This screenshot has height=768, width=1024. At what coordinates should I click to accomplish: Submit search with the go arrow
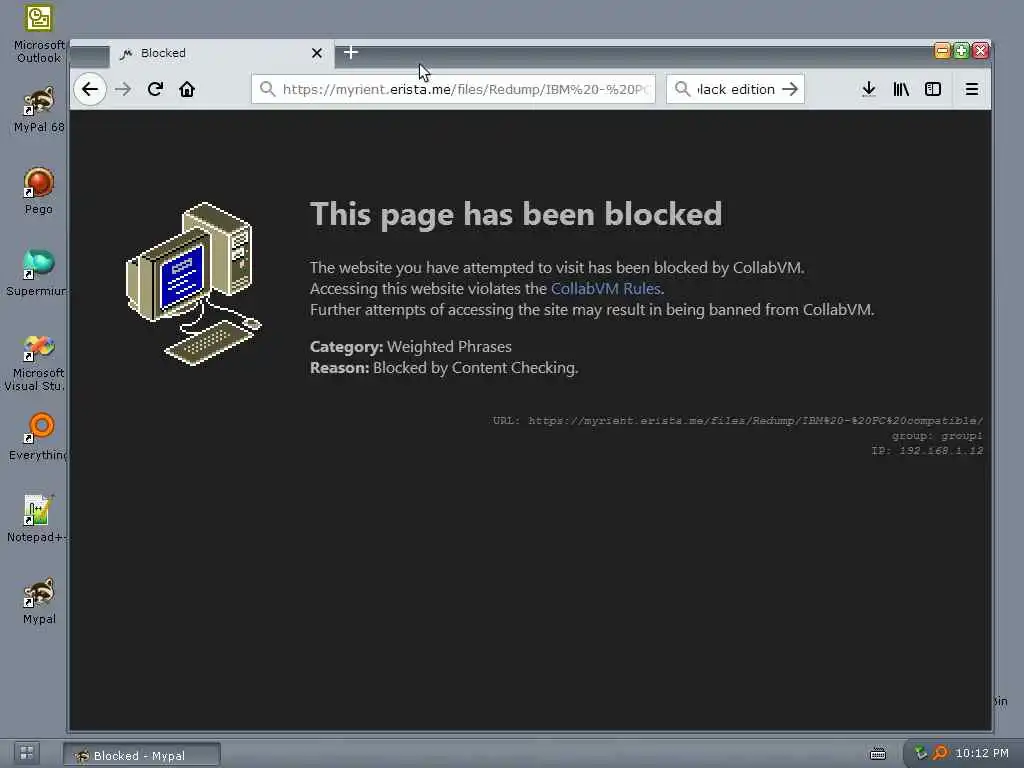pyautogui.click(x=790, y=89)
